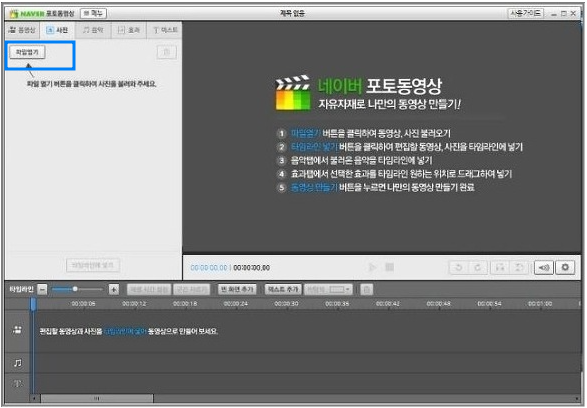The width and height of the screenshot is (587, 408).
Task: Click the video/photo track icon
Action: point(17,330)
